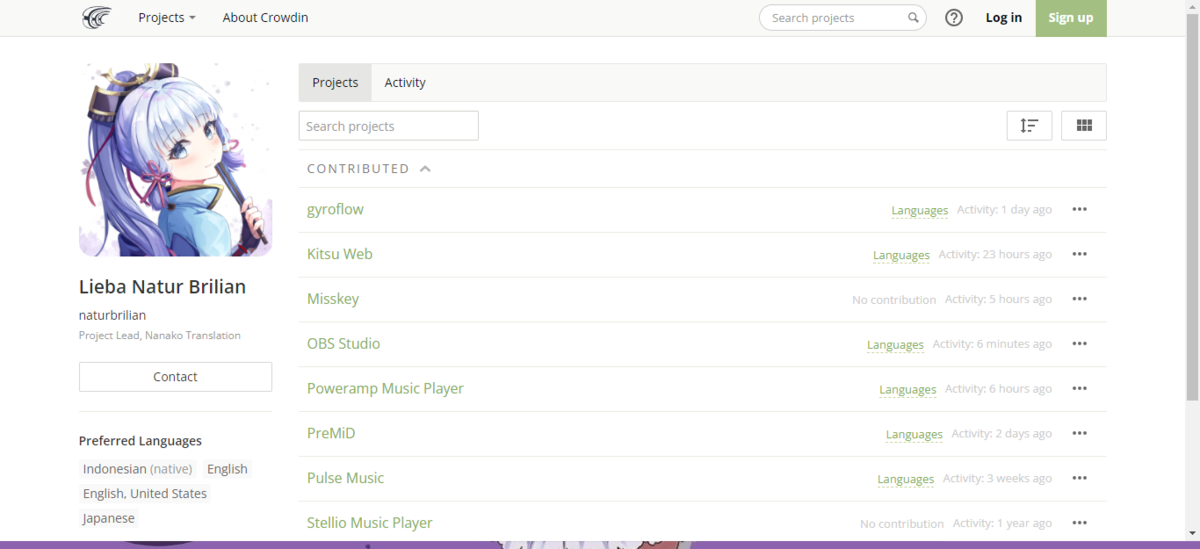1200x549 pixels.
Task: Open more options for PreMiD
Action: (1079, 434)
